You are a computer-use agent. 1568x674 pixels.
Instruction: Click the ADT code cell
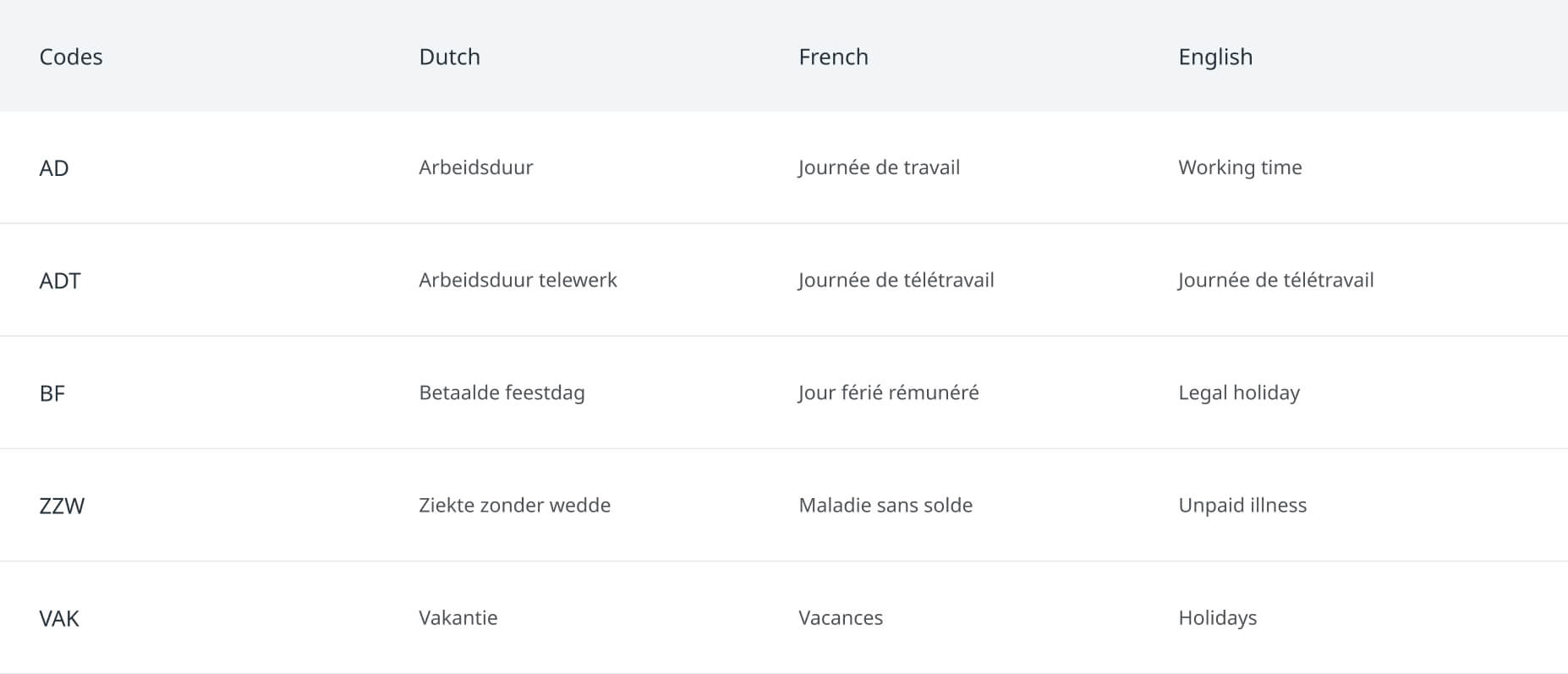click(x=60, y=281)
